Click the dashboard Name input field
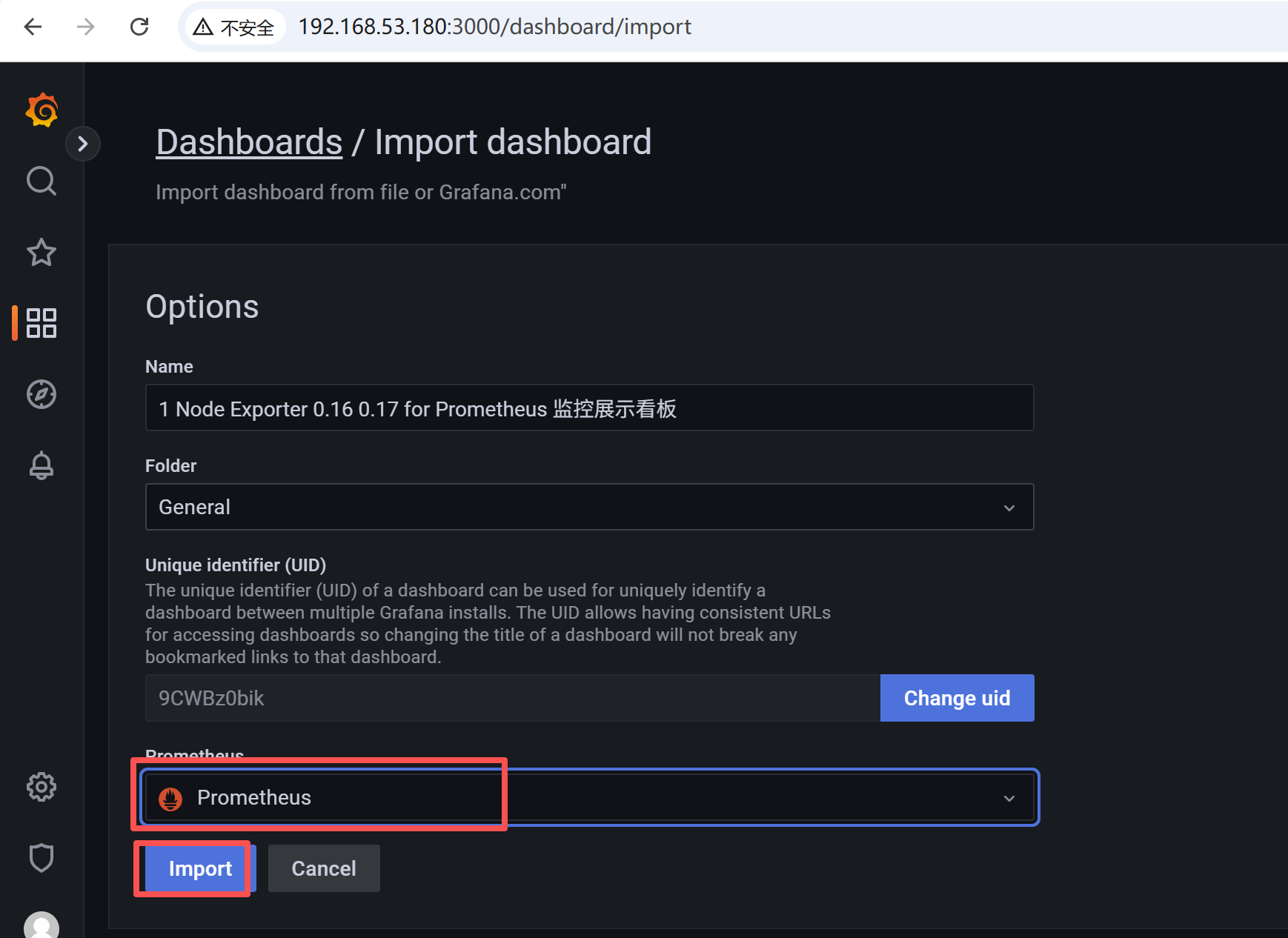 tap(589, 408)
